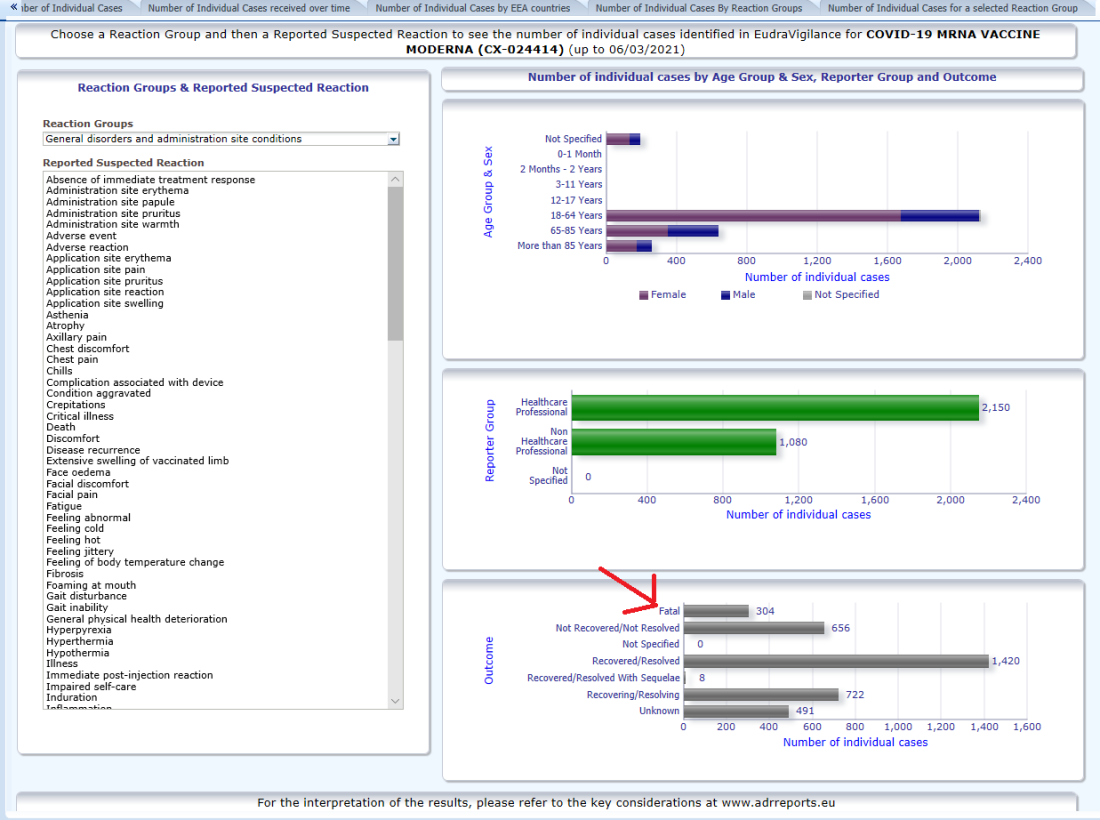The height and width of the screenshot is (820, 1100).
Task: Select Facial discomfort entry
Action: point(88,483)
